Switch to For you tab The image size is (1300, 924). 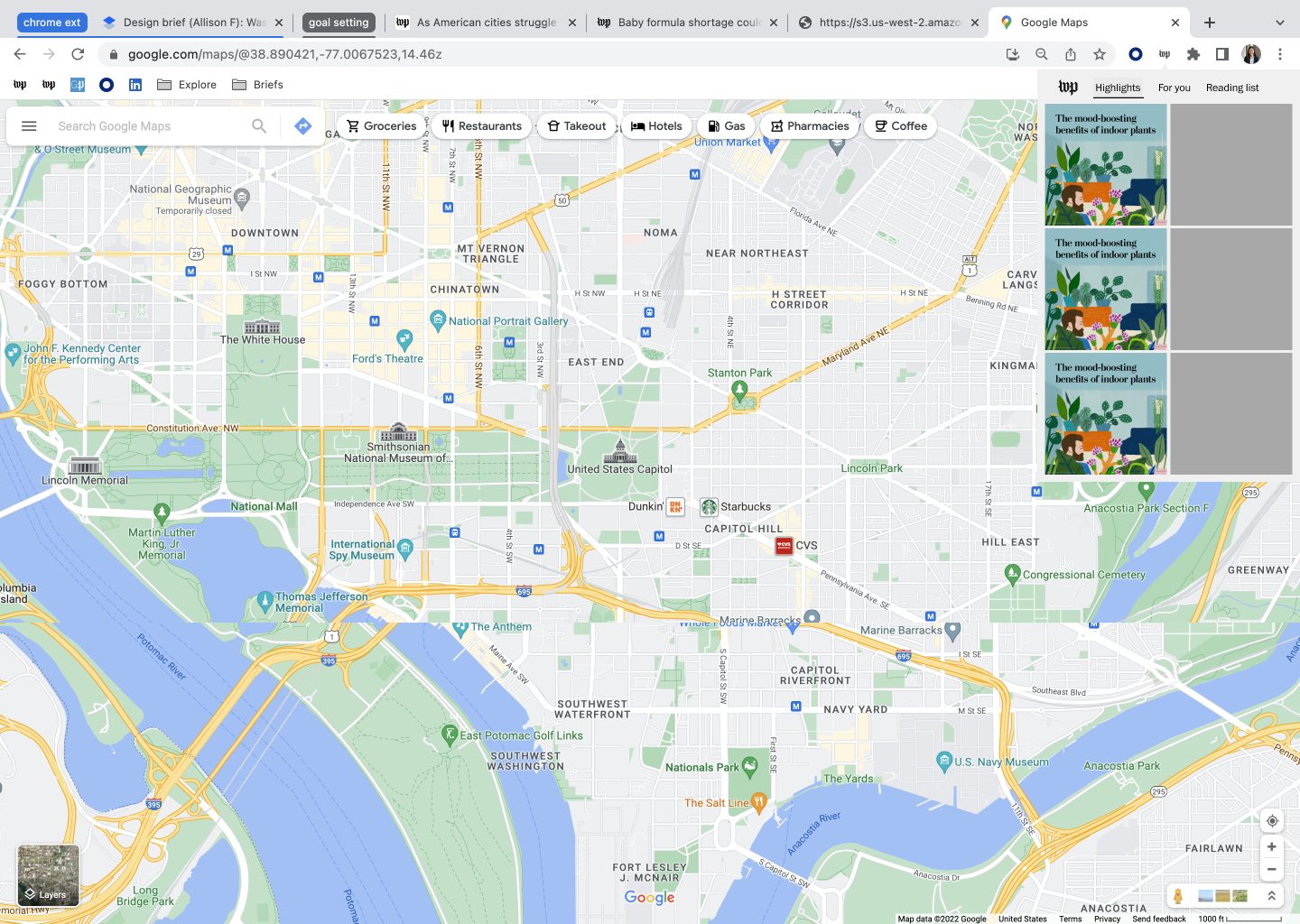point(1174,88)
